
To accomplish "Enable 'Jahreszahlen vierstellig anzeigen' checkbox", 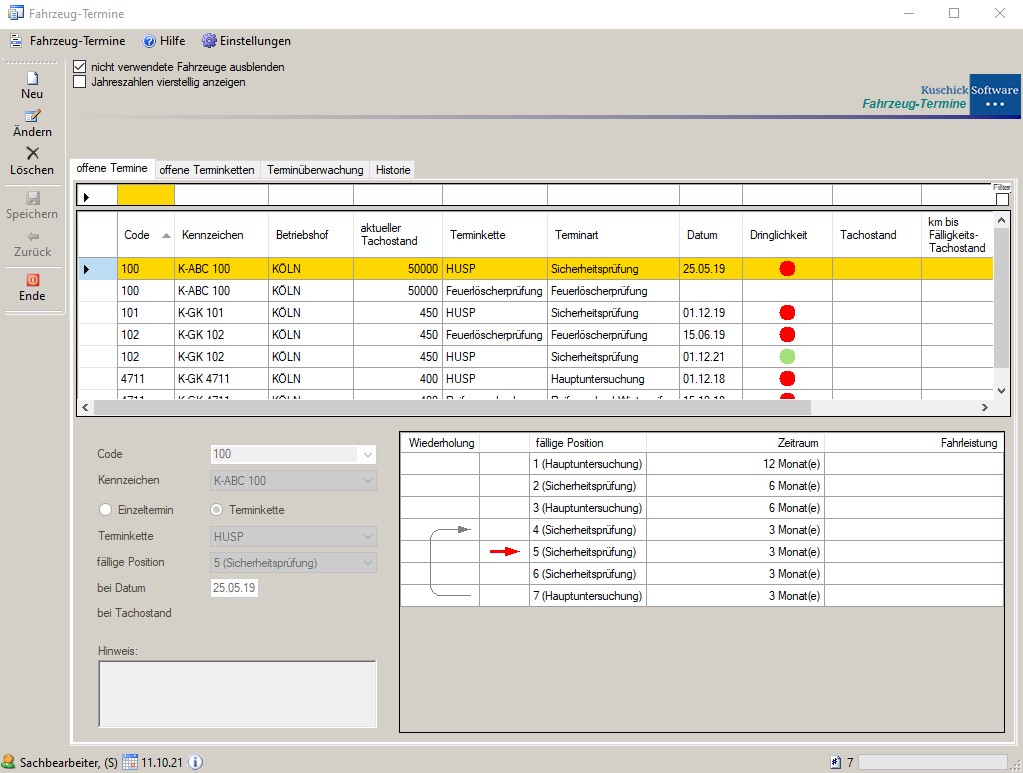I will pos(80,82).
